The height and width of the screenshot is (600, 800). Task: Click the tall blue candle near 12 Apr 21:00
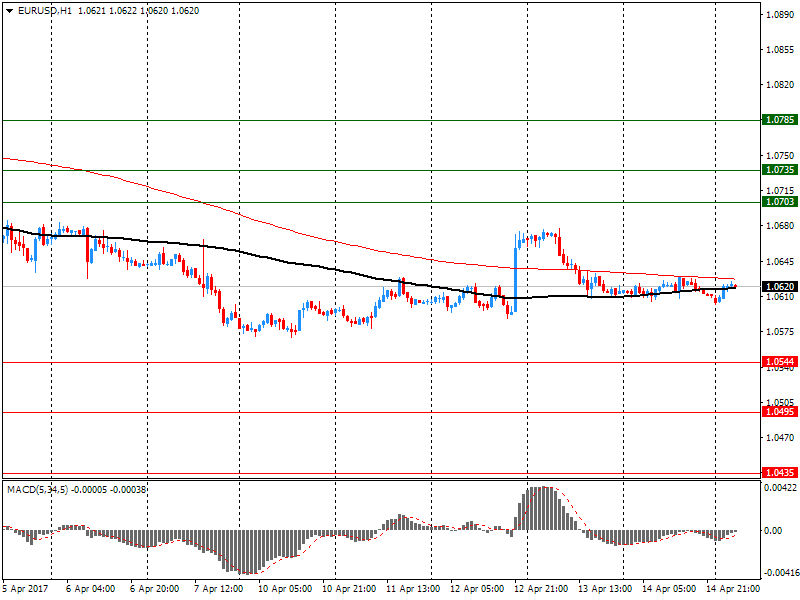(x=515, y=273)
